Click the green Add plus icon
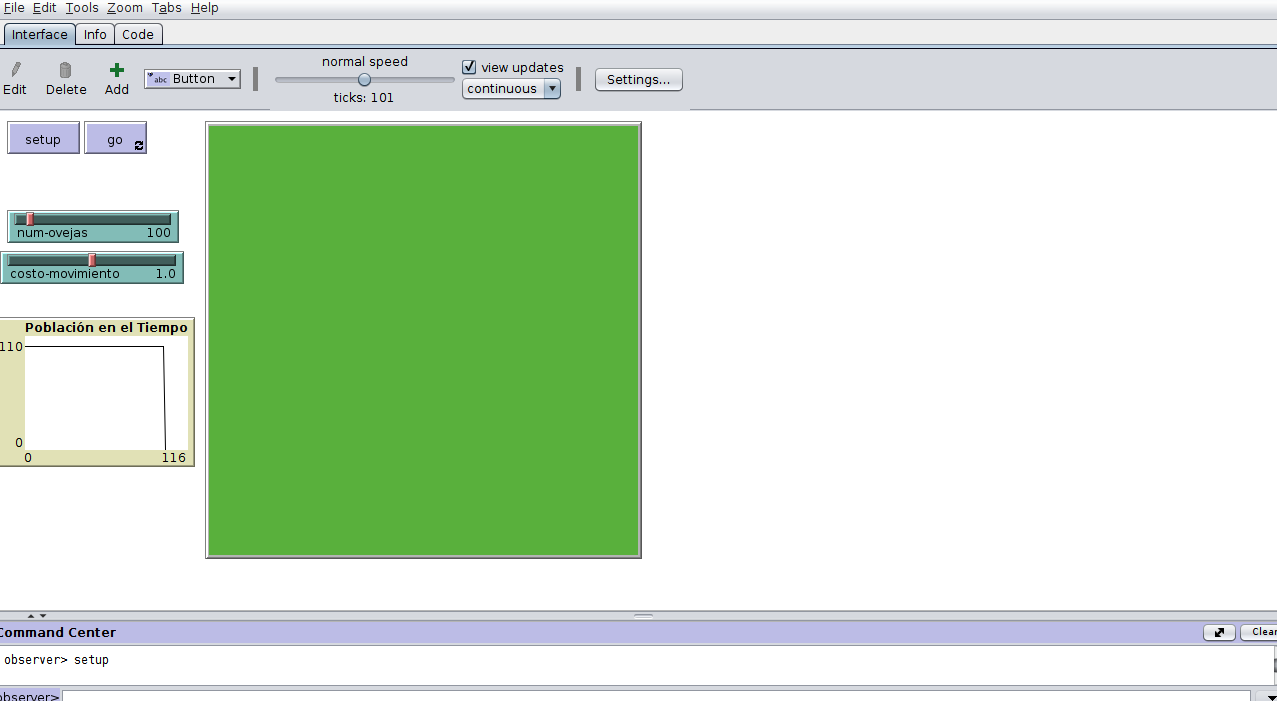Screen dimensions: 1277x701 [x=117, y=70]
